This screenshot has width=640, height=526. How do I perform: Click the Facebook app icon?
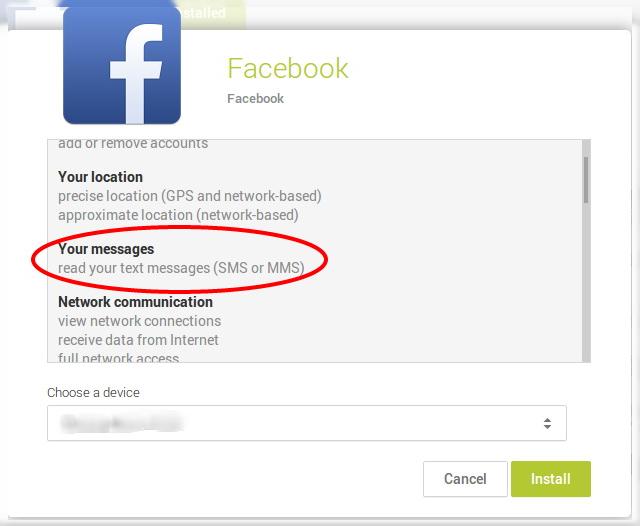pos(122,65)
